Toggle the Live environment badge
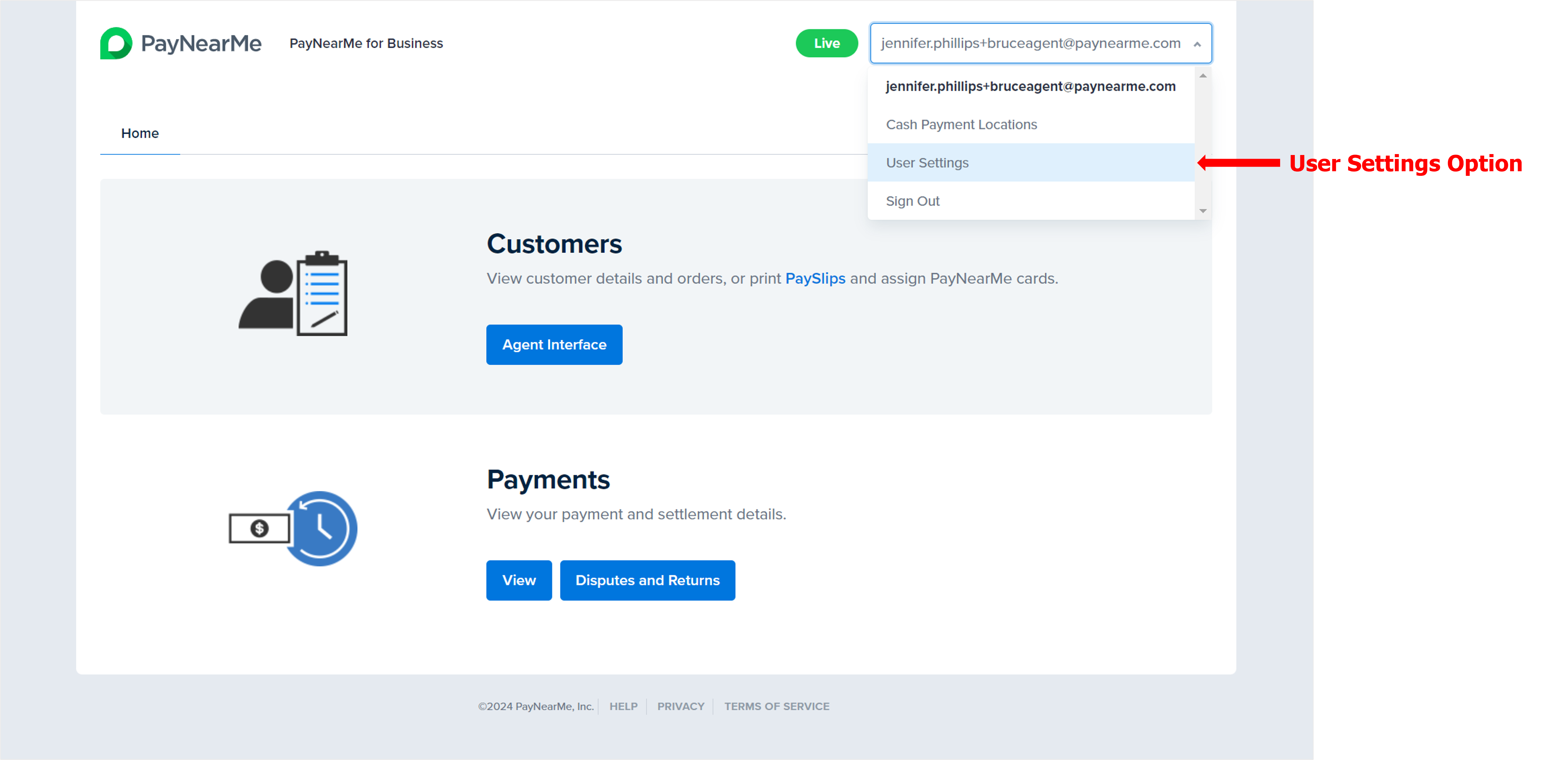Viewport: 1568px width, 760px height. click(826, 43)
